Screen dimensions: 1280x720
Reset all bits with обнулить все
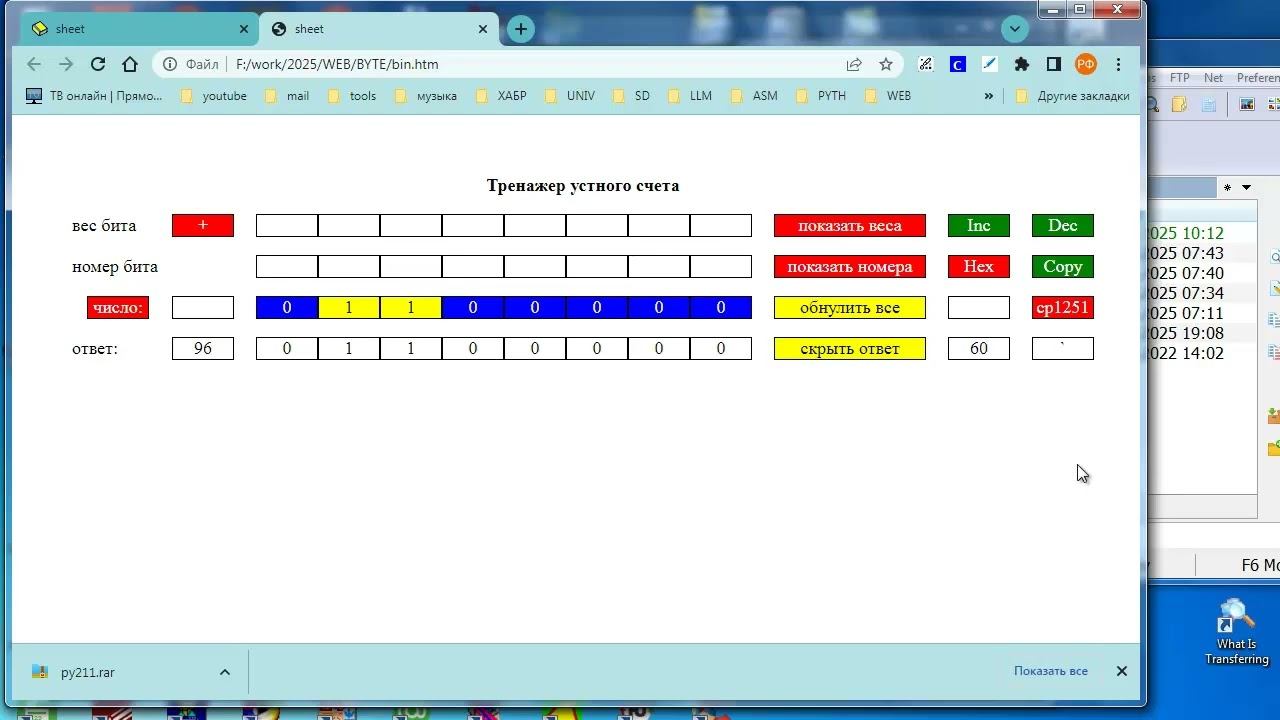coord(850,308)
